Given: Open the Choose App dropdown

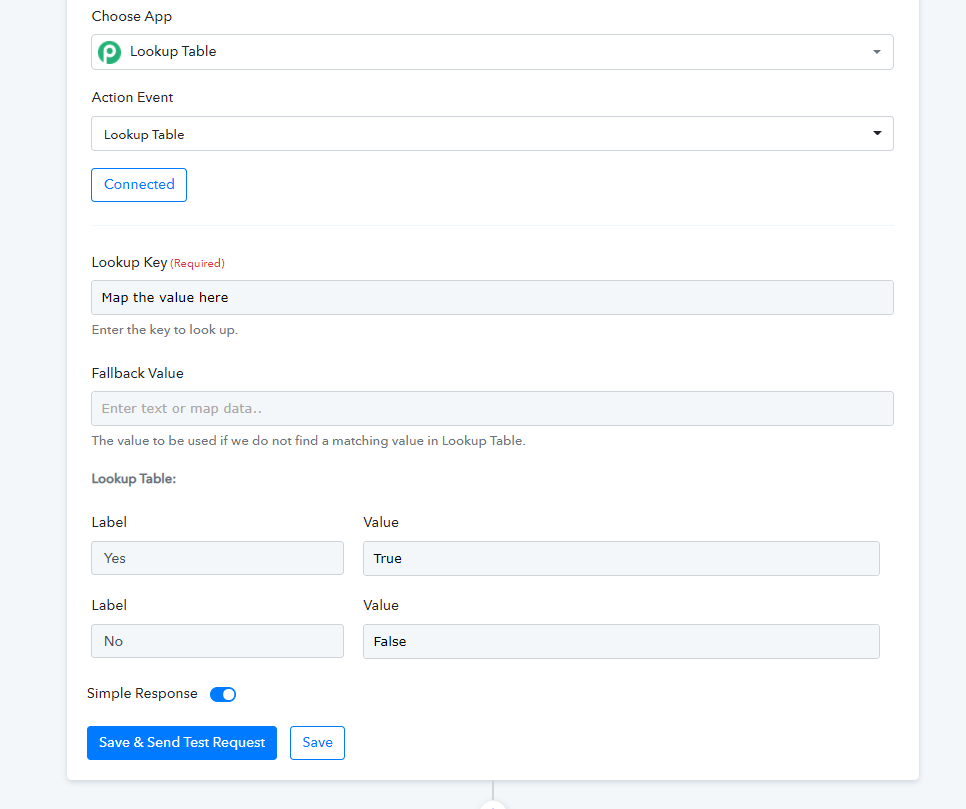Looking at the screenshot, I should click(x=492, y=52).
